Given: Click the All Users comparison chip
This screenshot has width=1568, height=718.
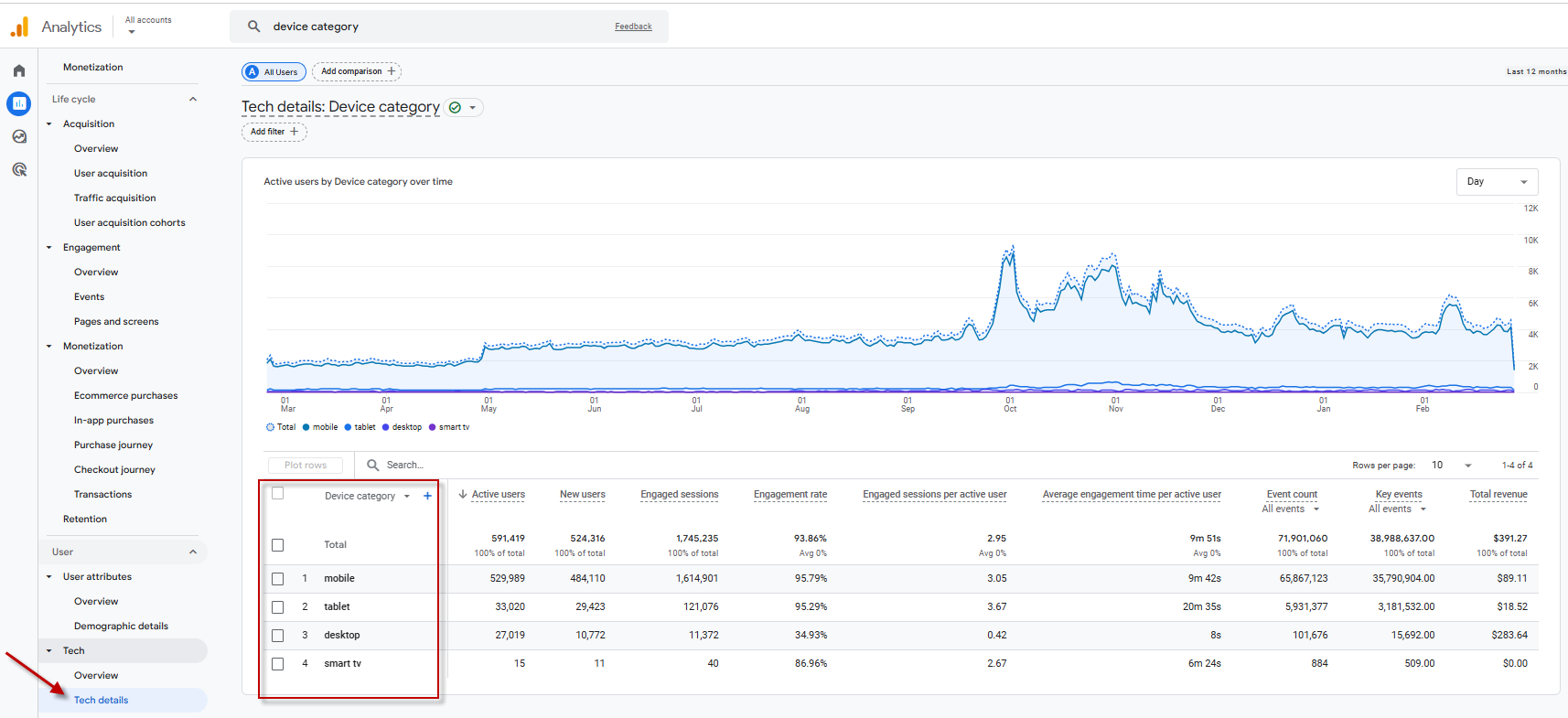Looking at the screenshot, I should coord(274,71).
